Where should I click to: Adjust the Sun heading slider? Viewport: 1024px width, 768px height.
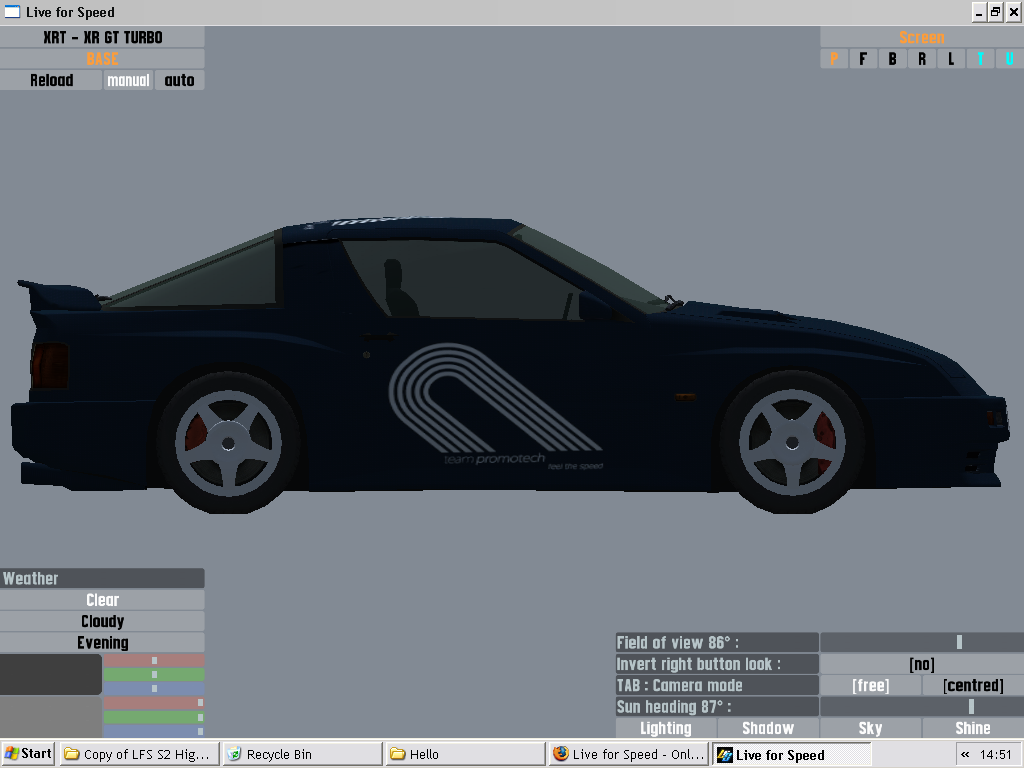click(921, 707)
